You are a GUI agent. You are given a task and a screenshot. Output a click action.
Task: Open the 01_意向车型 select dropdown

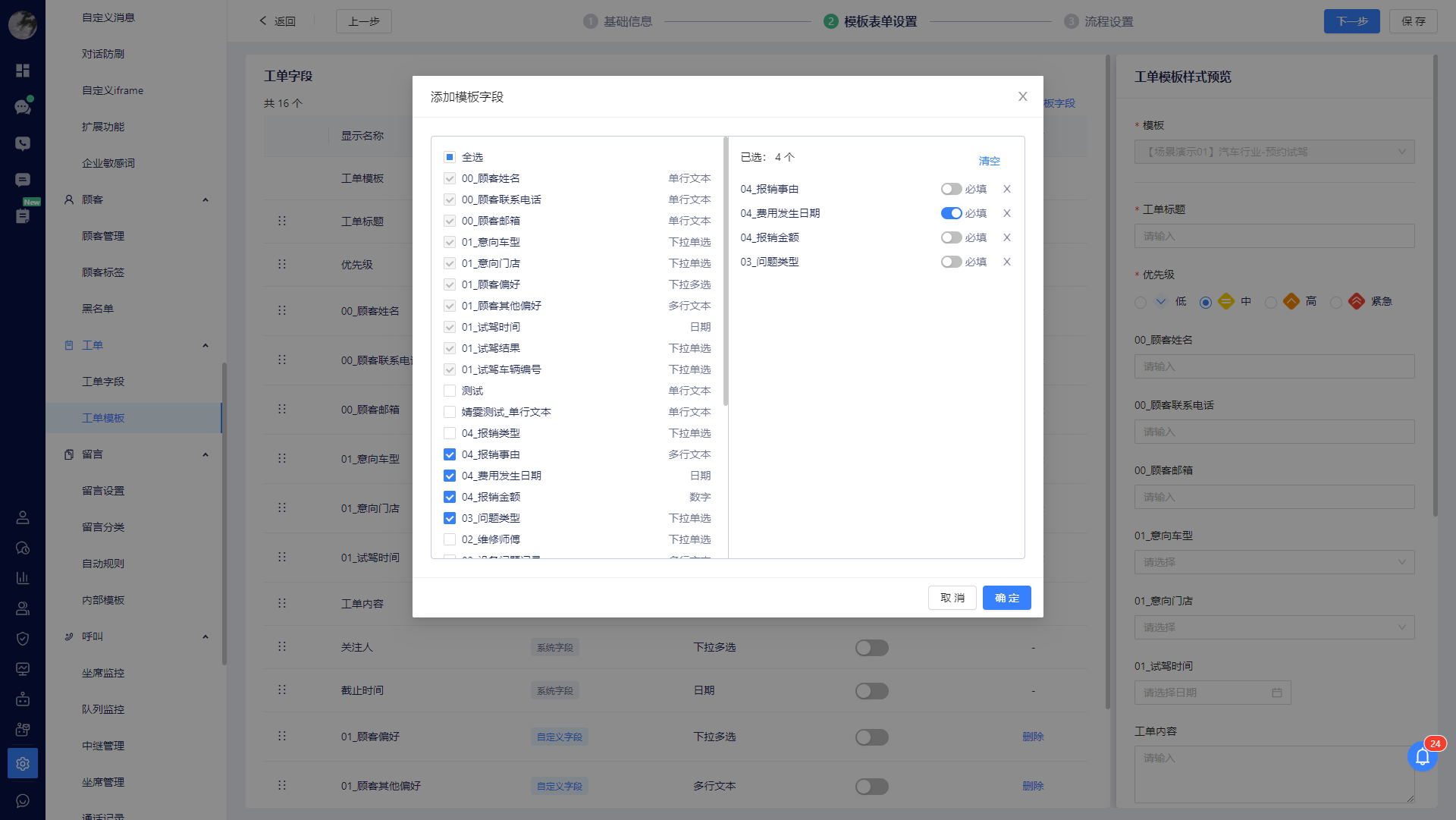click(1275, 562)
